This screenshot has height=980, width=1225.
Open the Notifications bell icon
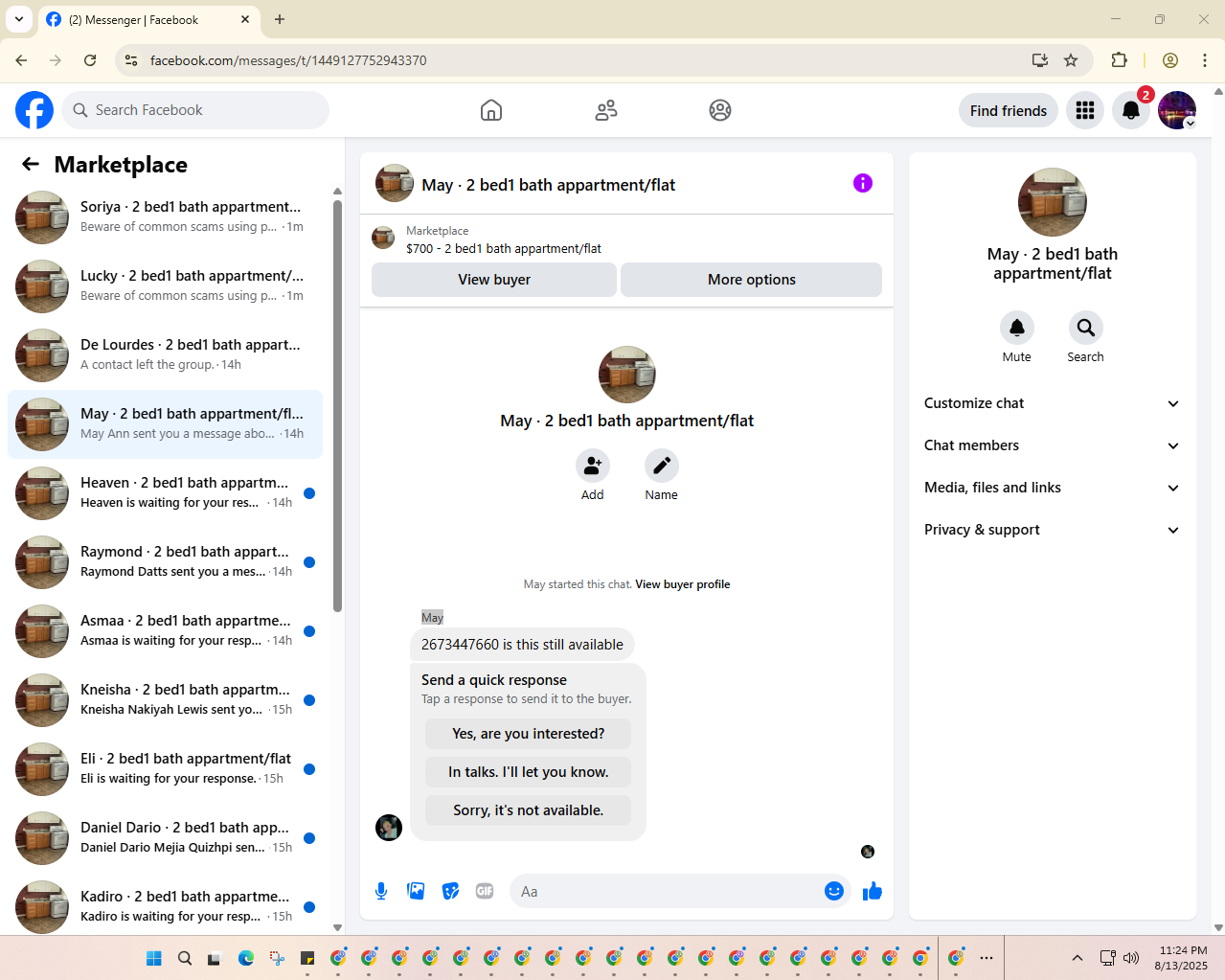coord(1131,110)
